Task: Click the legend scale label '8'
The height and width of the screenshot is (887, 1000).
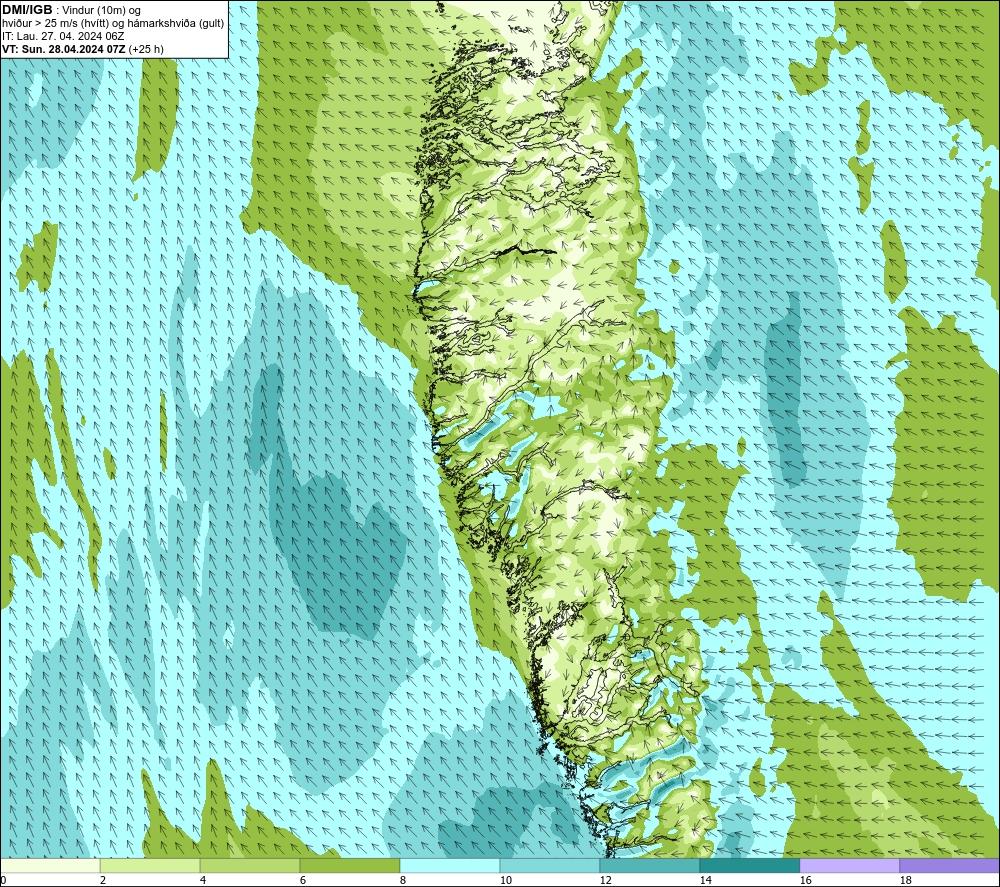Action: tap(403, 881)
